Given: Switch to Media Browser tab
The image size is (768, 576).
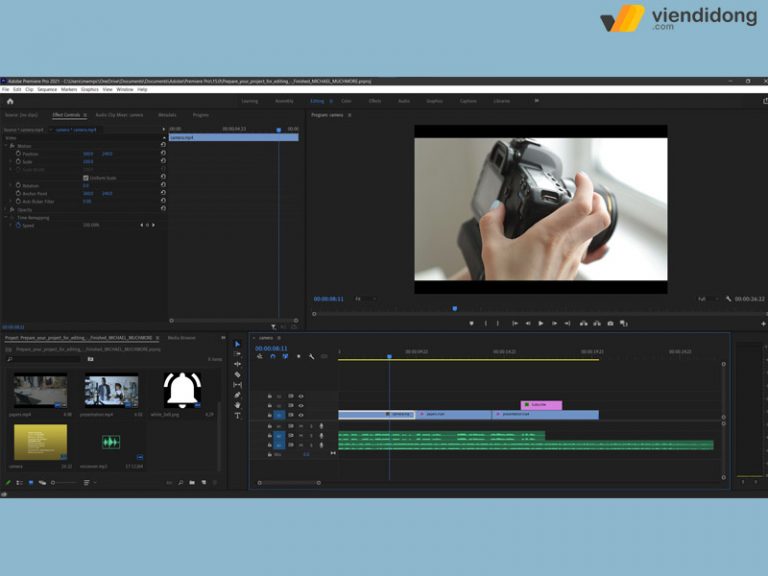Looking at the screenshot, I should coord(182,338).
